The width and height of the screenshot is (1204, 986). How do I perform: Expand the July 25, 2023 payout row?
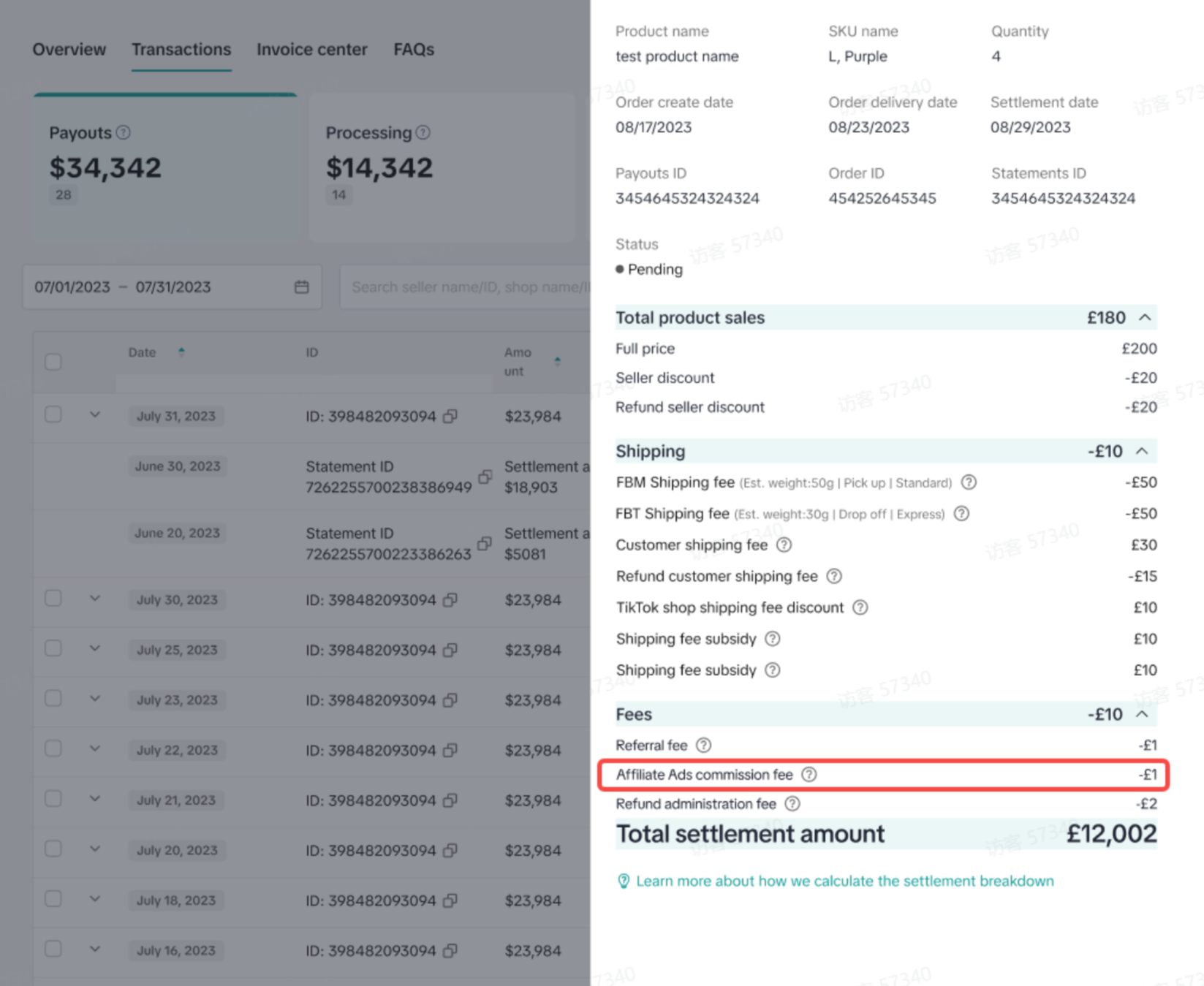[95, 648]
